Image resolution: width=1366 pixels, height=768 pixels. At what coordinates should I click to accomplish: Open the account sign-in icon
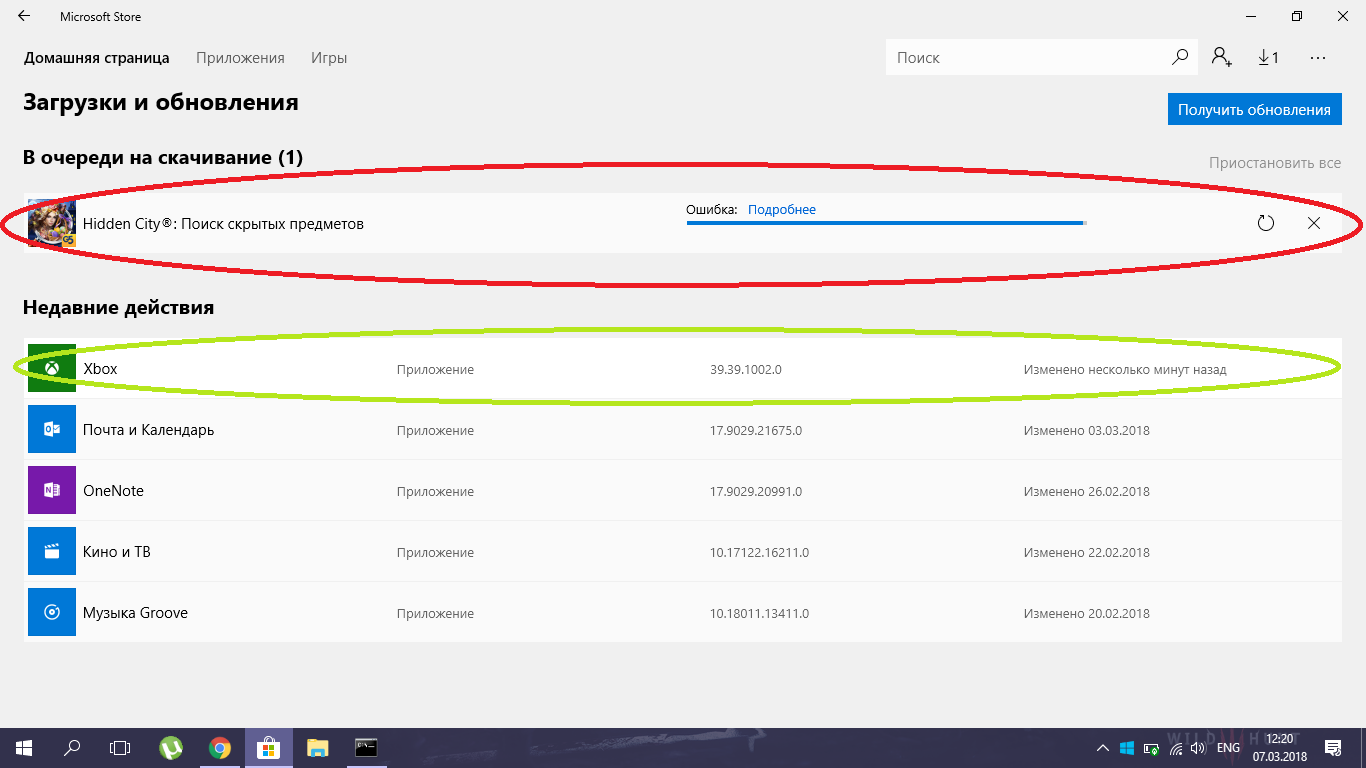tap(1222, 57)
